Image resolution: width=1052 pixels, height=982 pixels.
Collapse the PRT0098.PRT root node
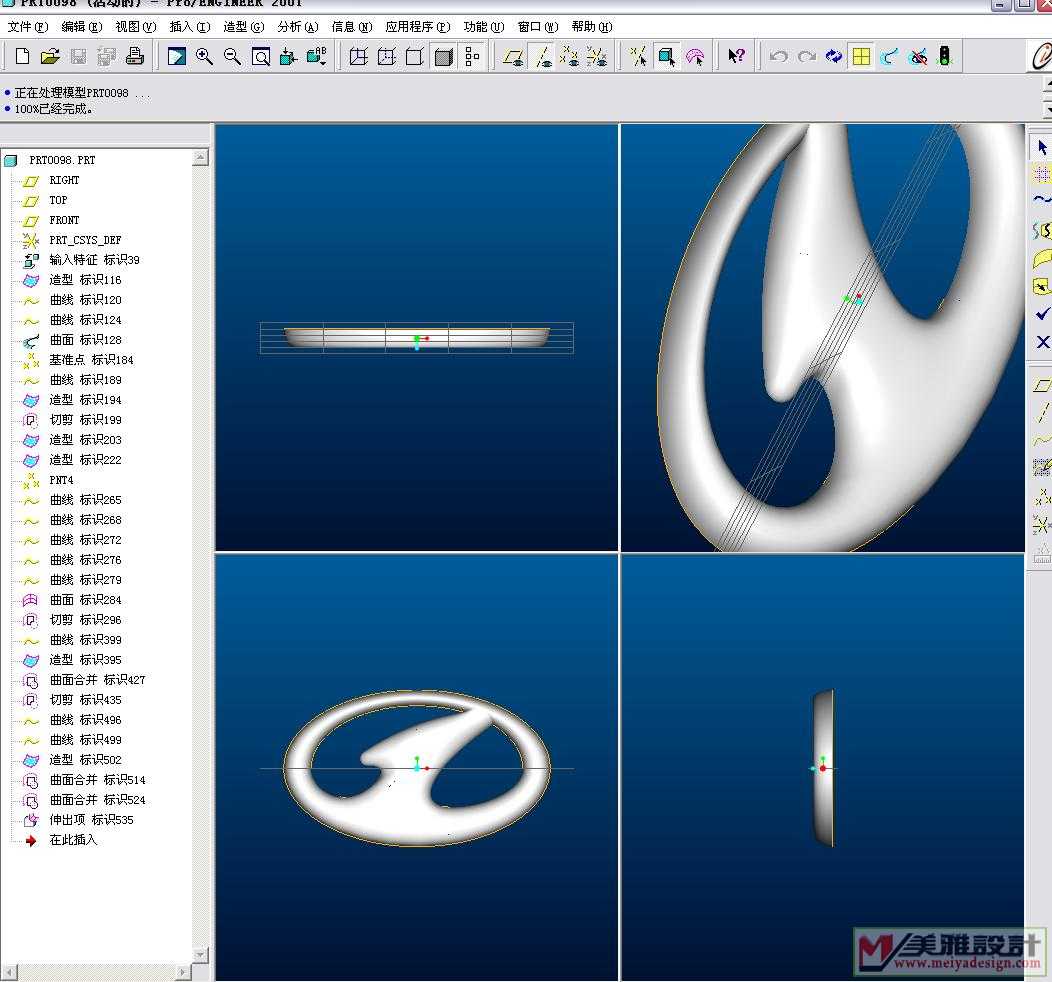(x=10, y=160)
